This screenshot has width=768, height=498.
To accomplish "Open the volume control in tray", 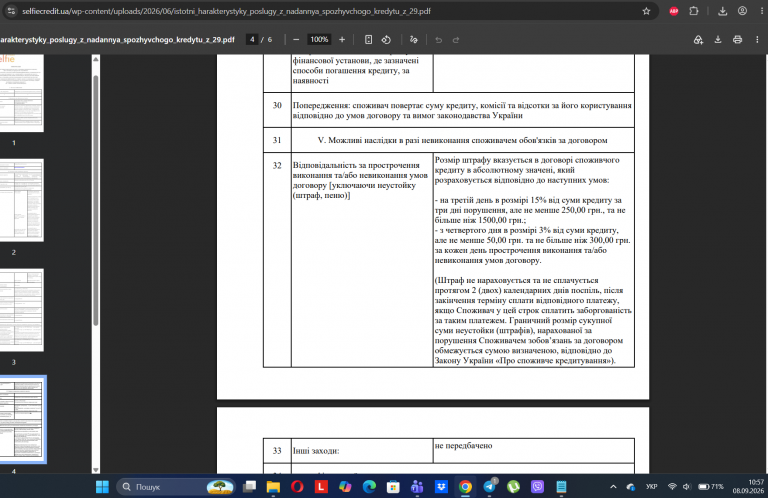I will 686,487.
